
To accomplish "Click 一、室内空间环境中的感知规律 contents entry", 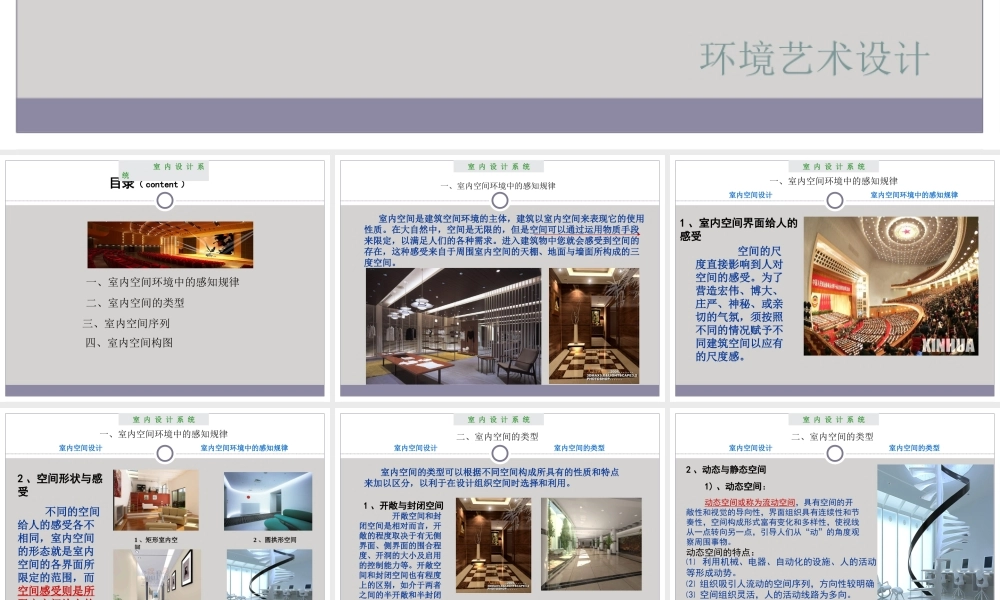I will [x=163, y=282].
